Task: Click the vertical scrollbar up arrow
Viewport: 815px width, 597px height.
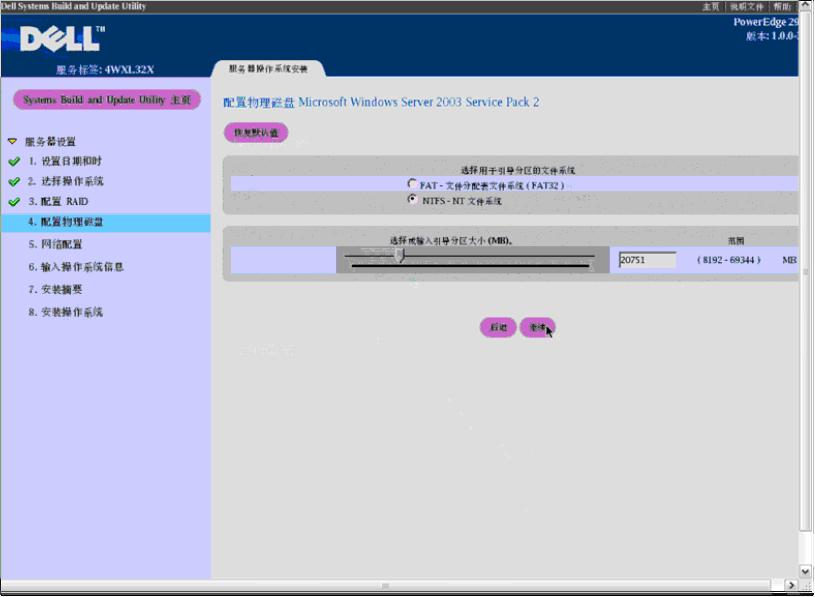Action: click(x=806, y=6)
